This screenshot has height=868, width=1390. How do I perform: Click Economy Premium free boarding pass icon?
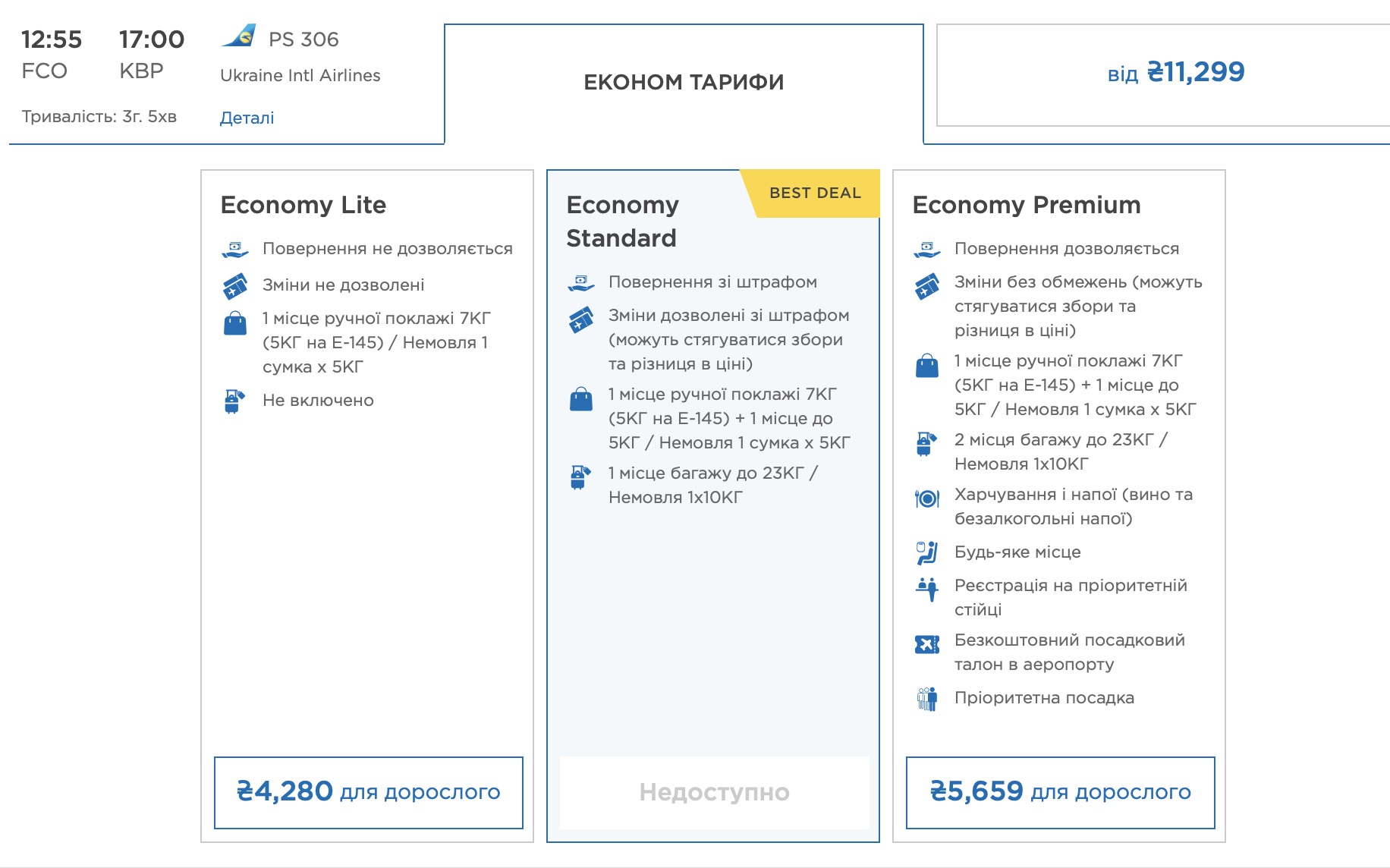[x=927, y=644]
